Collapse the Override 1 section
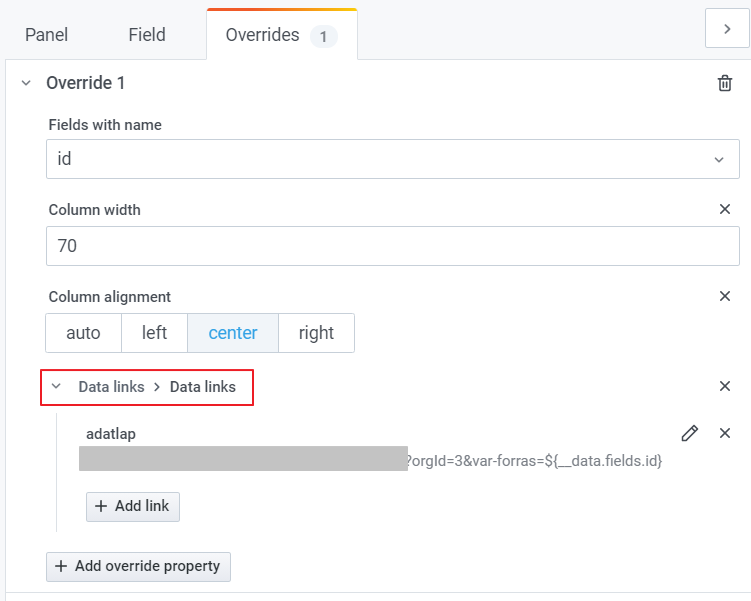 click(26, 83)
